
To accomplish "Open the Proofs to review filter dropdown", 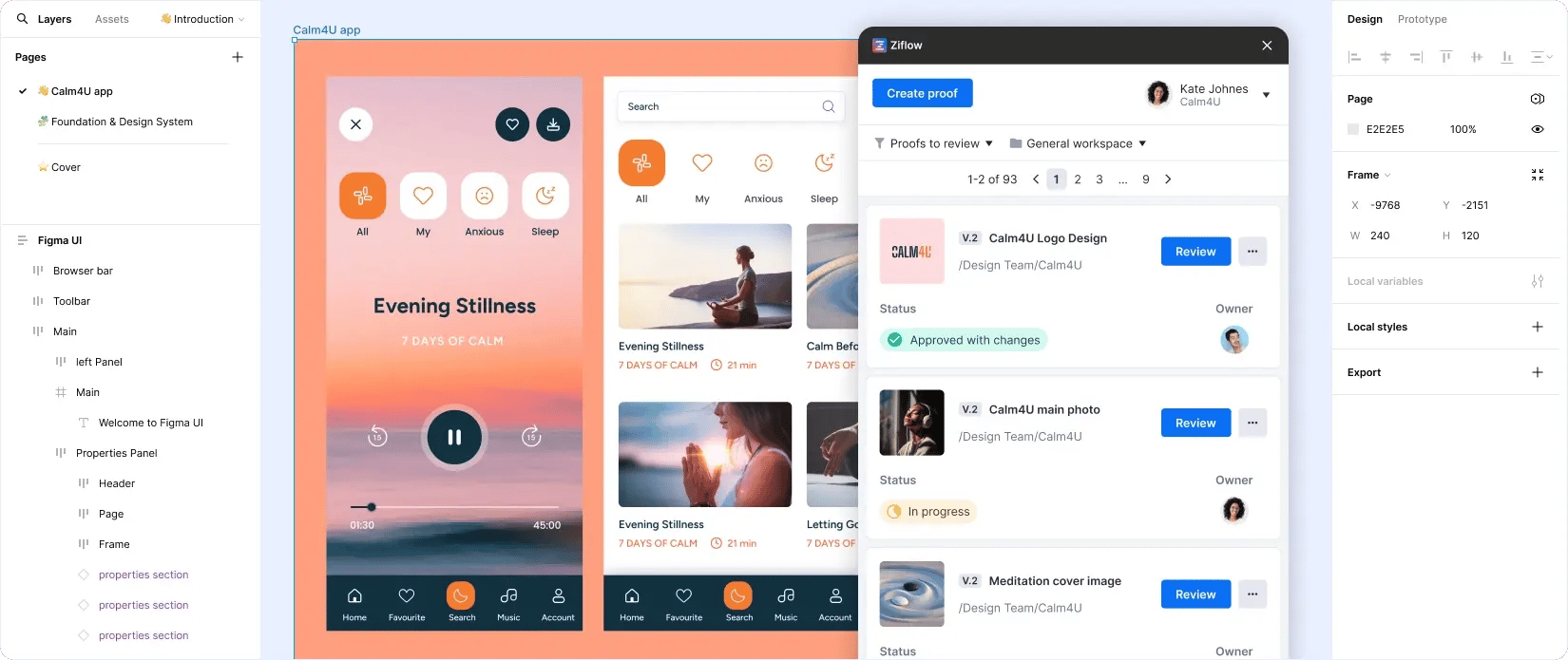I will 934,143.
